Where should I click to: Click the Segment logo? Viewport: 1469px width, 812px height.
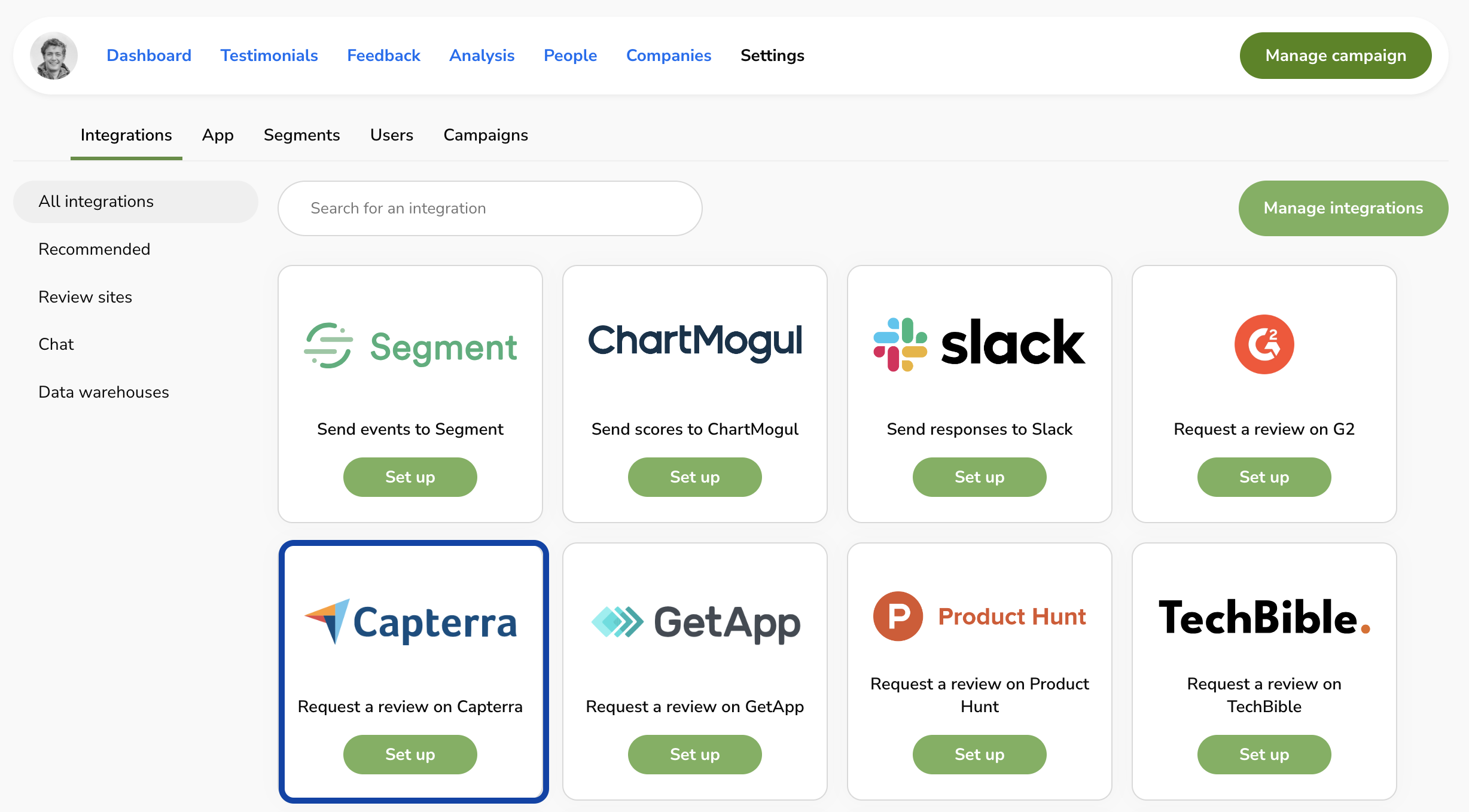(410, 346)
